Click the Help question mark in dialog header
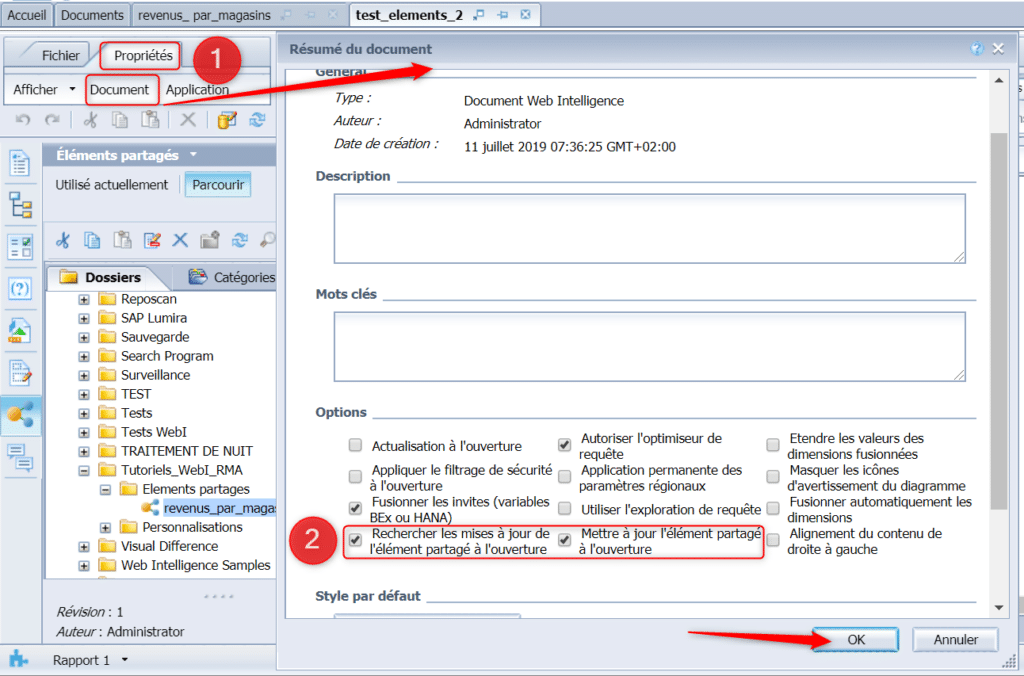Screen dimensions: 1024x676 click(x=976, y=49)
